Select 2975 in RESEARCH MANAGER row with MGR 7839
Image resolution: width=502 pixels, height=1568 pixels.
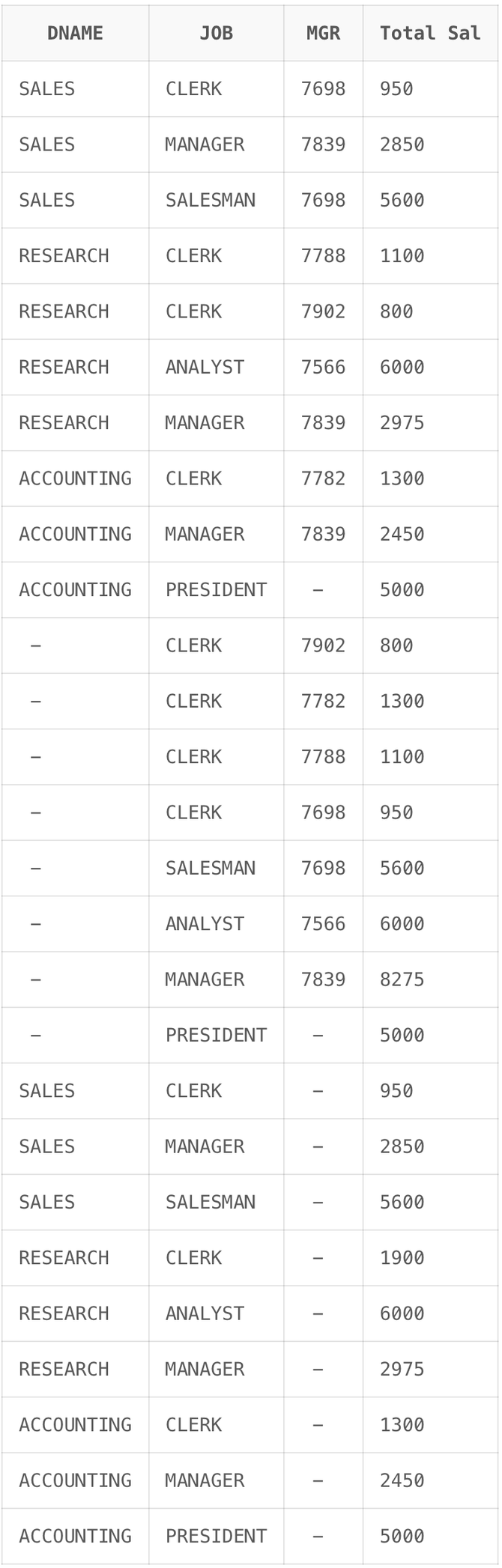402,423
